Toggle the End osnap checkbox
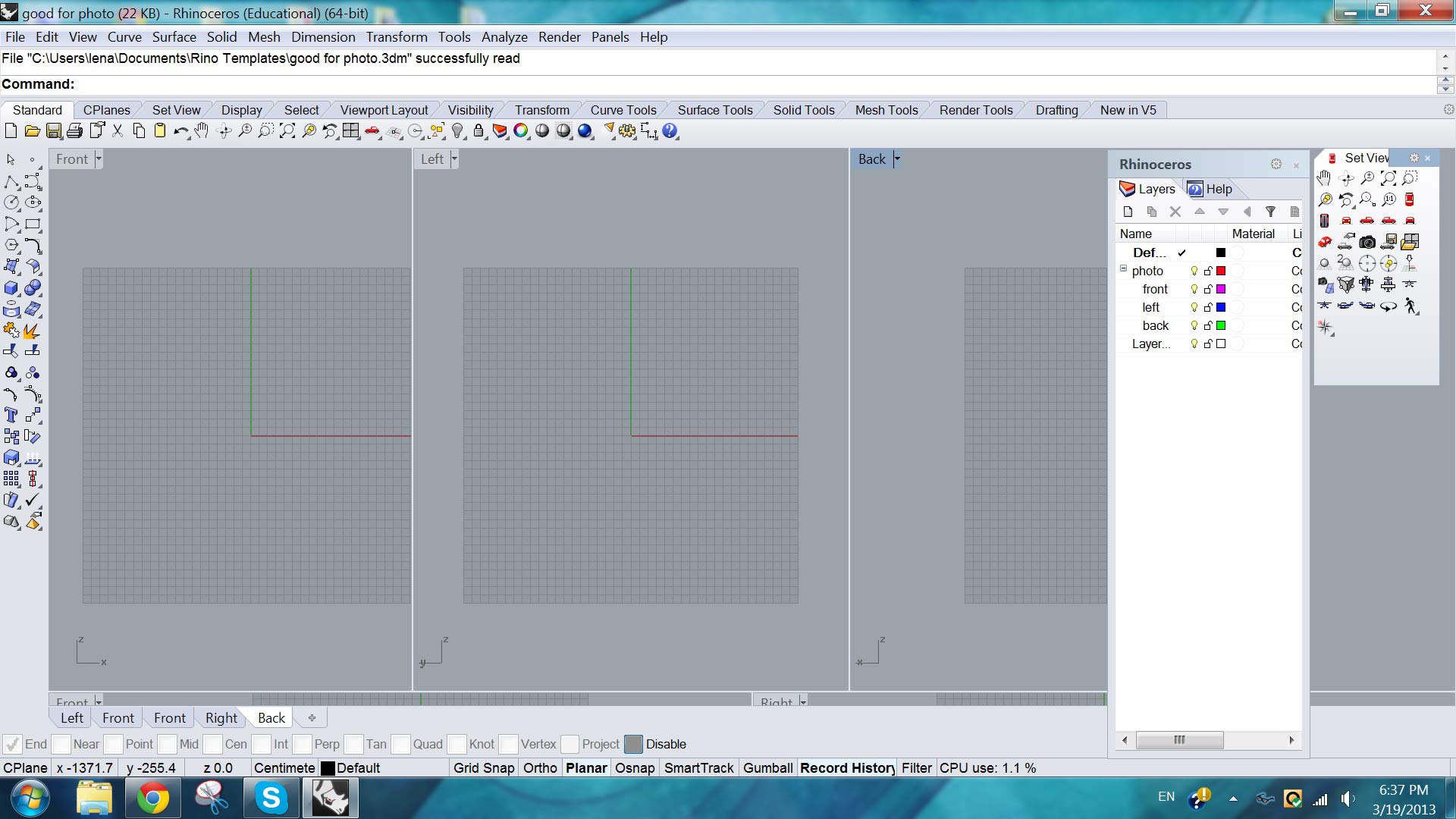The image size is (1456, 819). (12, 744)
